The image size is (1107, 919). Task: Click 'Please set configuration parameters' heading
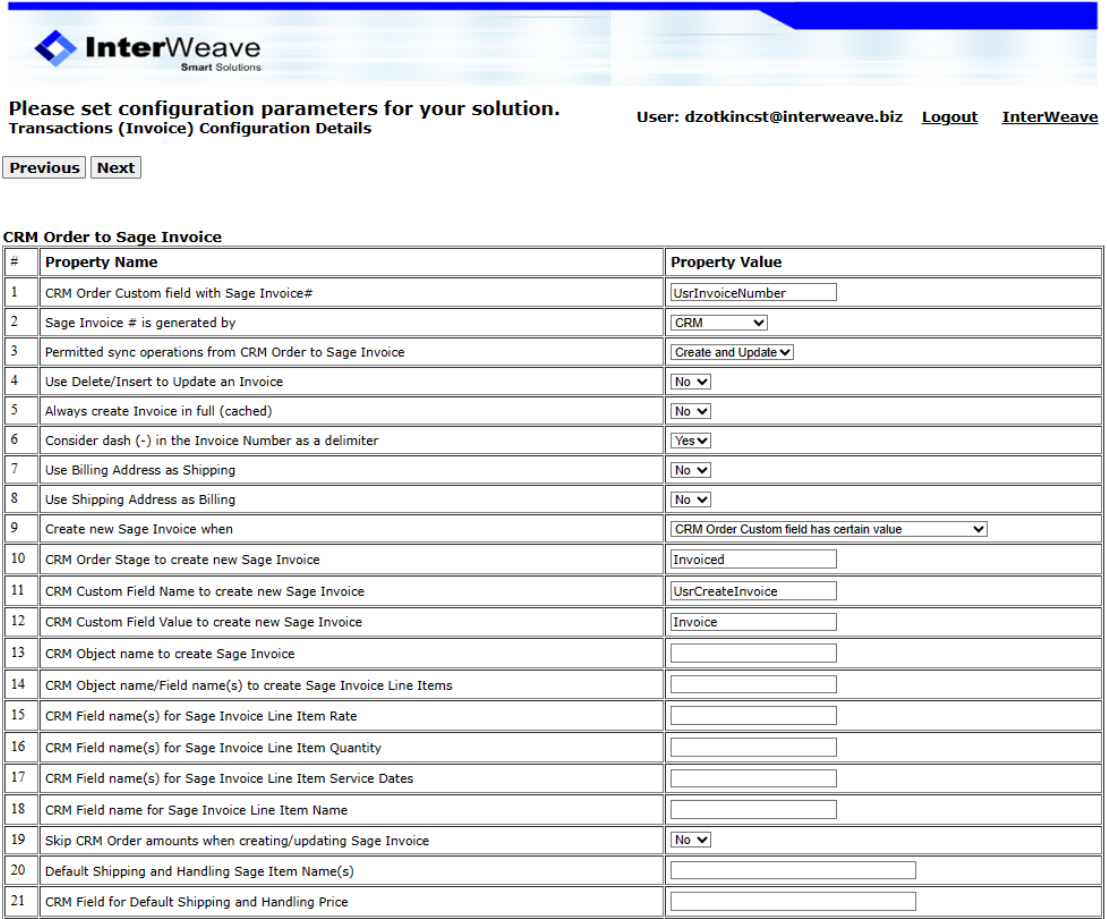(284, 109)
